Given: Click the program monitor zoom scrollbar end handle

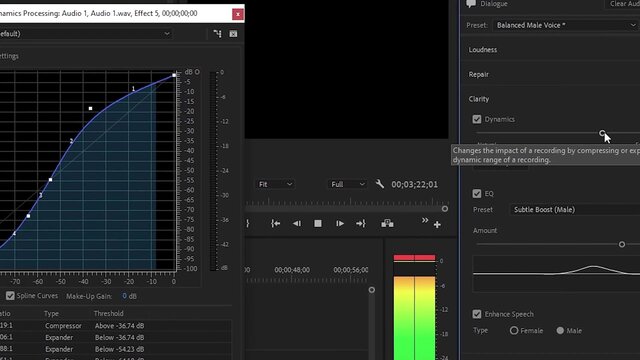Looking at the screenshot, I should pos(445,209).
